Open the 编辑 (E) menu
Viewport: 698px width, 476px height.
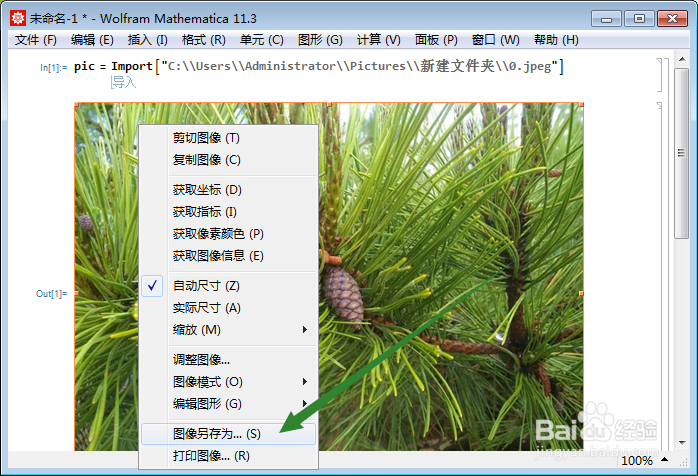[92, 40]
